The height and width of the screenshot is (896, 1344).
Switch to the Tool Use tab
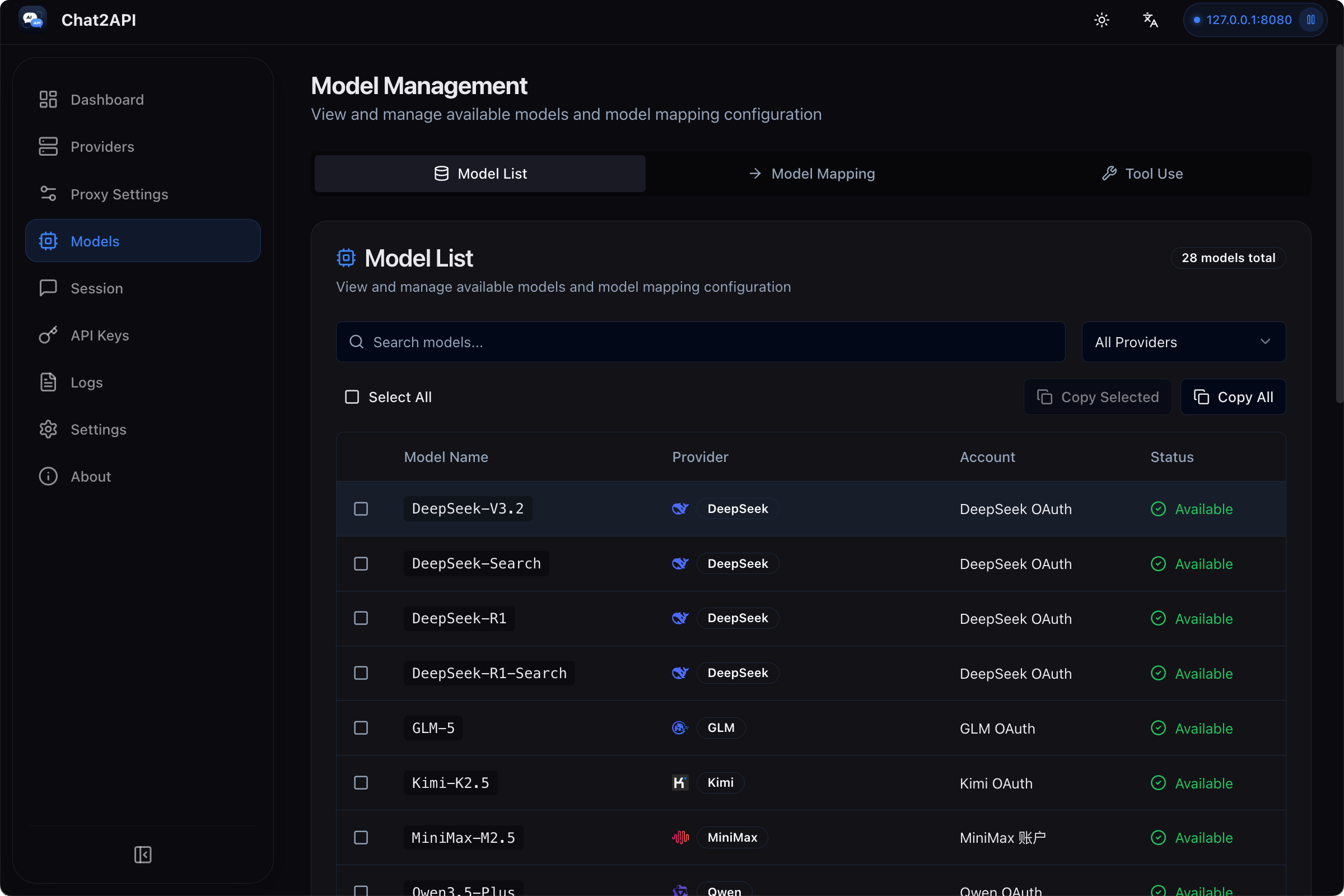pos(1142,173)
